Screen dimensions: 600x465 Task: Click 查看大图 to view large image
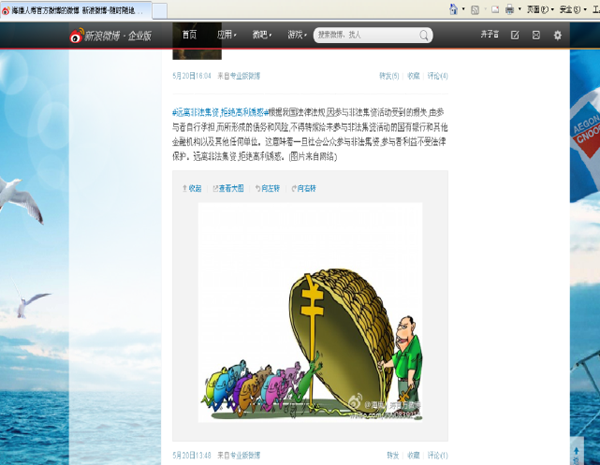coord(228,188)
